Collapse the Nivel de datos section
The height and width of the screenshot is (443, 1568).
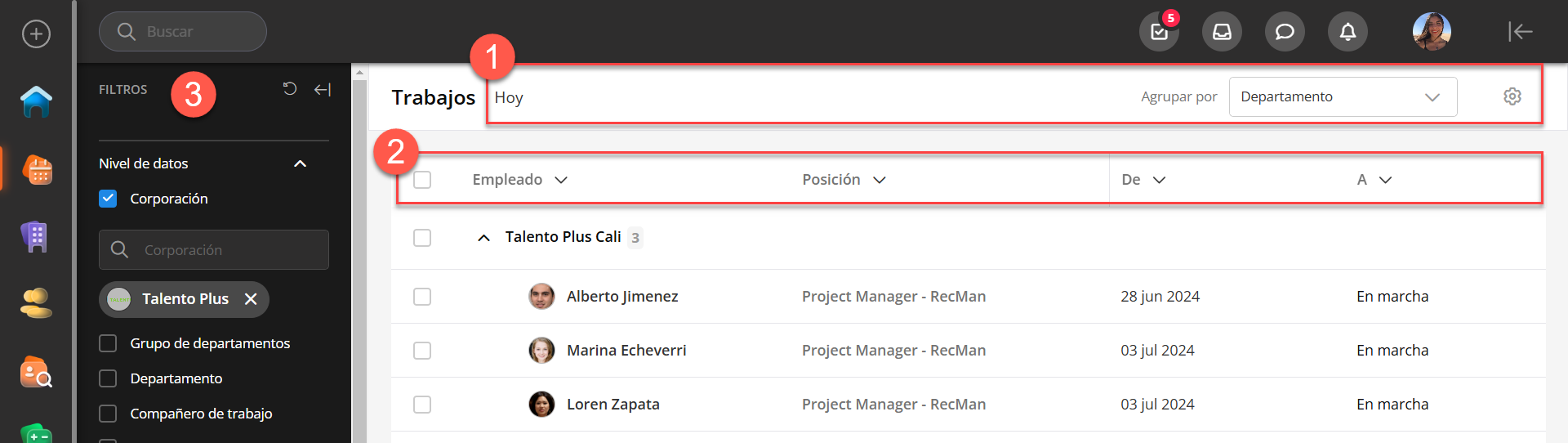pos(300,163)
